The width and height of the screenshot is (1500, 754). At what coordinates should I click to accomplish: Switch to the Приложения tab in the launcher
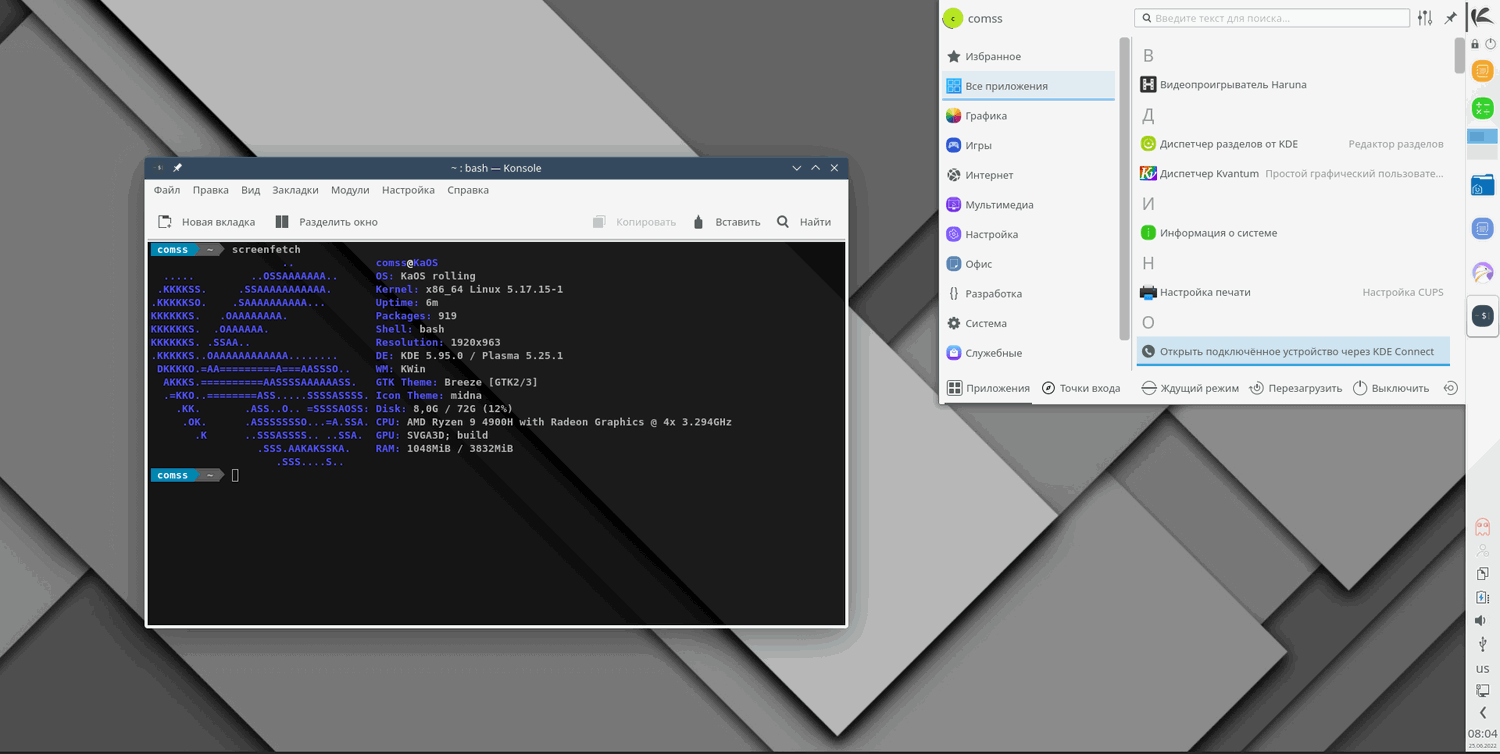[x=988, y=388]
